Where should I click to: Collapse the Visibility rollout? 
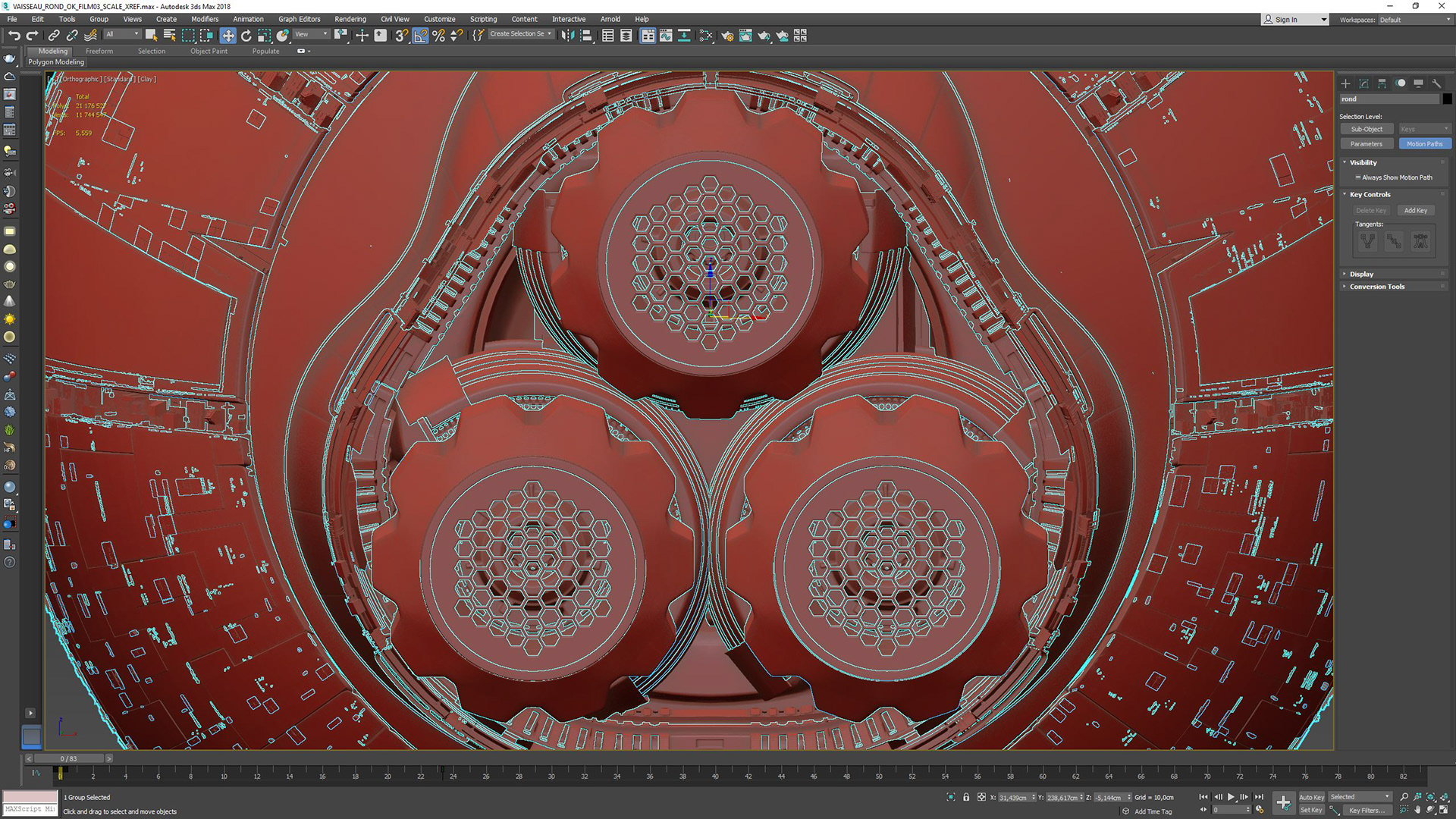point(1363,162)
